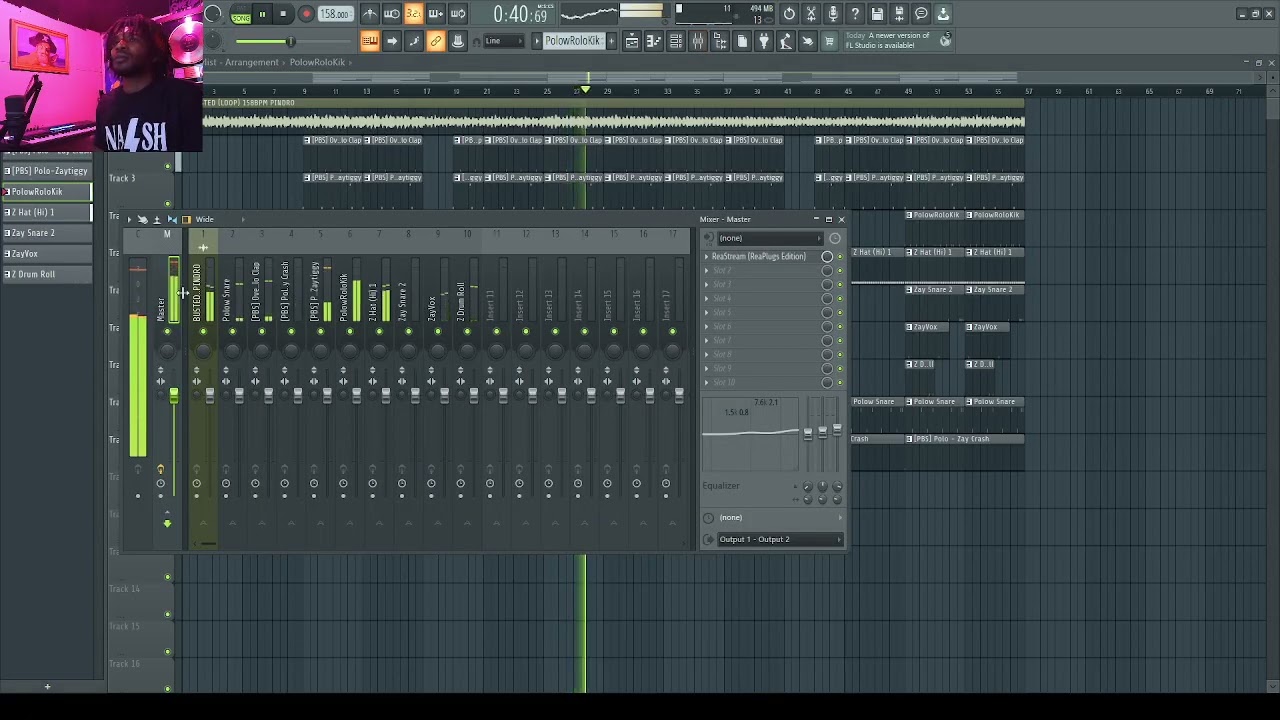The width and height of the screenshot is (1280, 720).
Task: Click the 158.000 tempo display
Action: click(x=335, y=14)
